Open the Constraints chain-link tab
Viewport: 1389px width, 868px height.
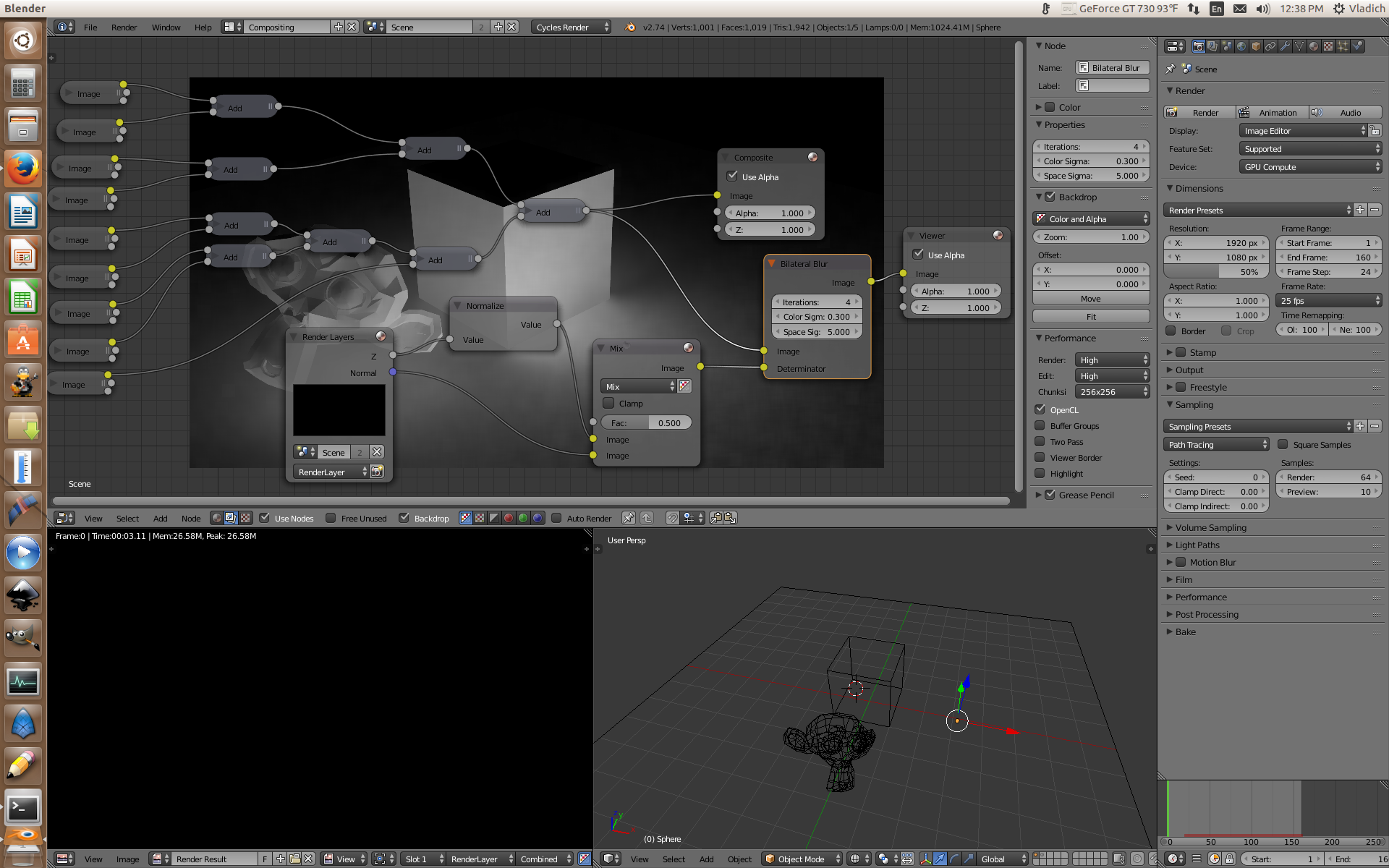pyautogui.click(x=1270, y=46)
